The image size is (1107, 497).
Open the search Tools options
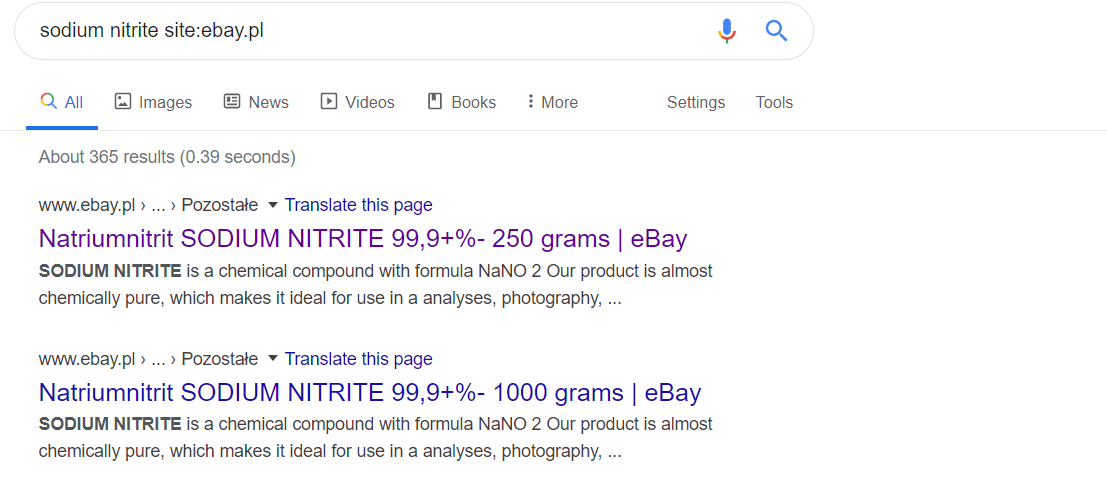coord(774,102)
